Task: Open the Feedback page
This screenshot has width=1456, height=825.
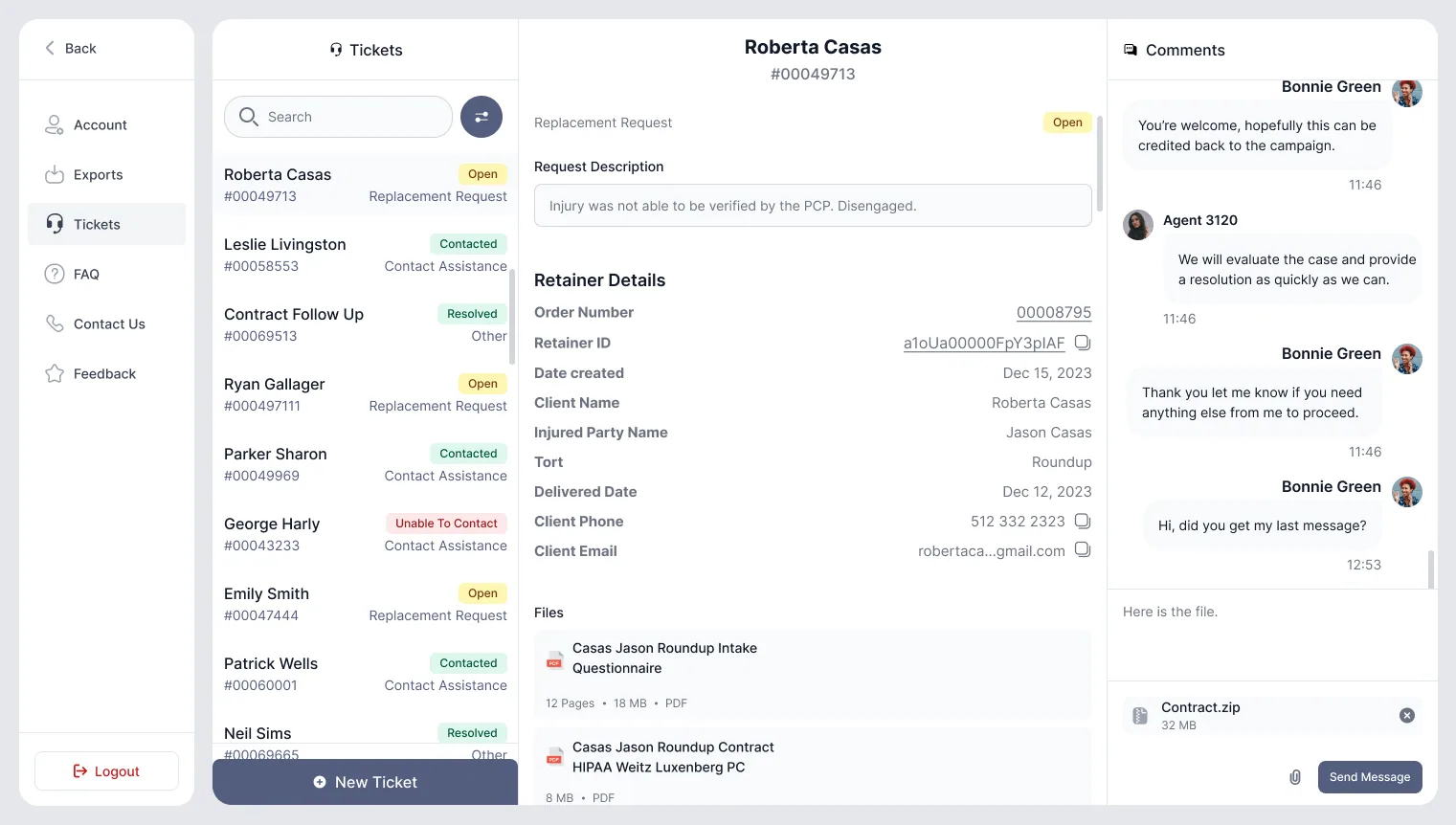Action: (x=107, y=373)
